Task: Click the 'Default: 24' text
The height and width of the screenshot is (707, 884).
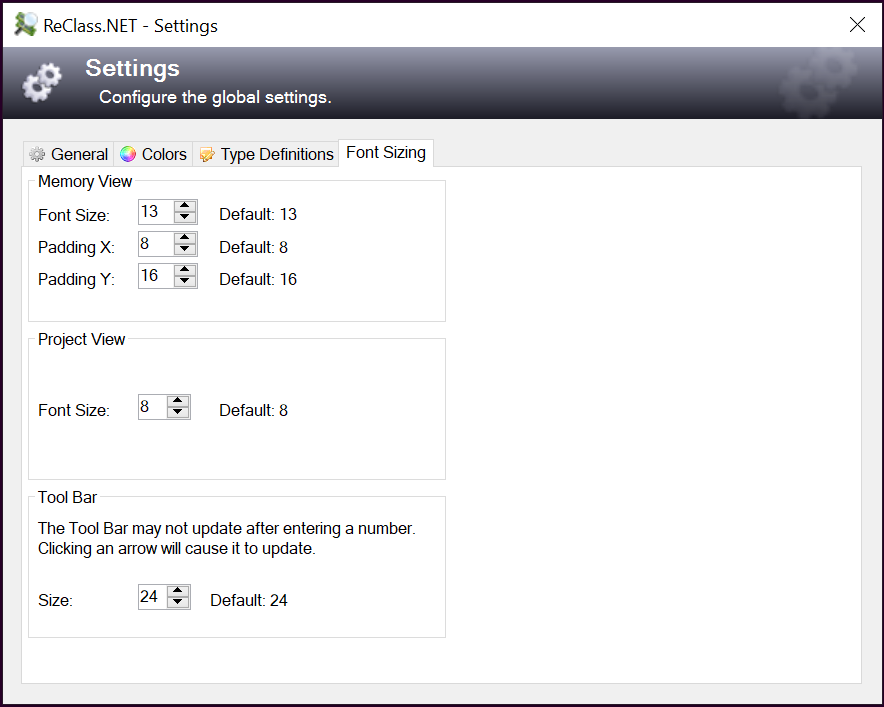Action: pyautogui.click(x=249, y=600)
